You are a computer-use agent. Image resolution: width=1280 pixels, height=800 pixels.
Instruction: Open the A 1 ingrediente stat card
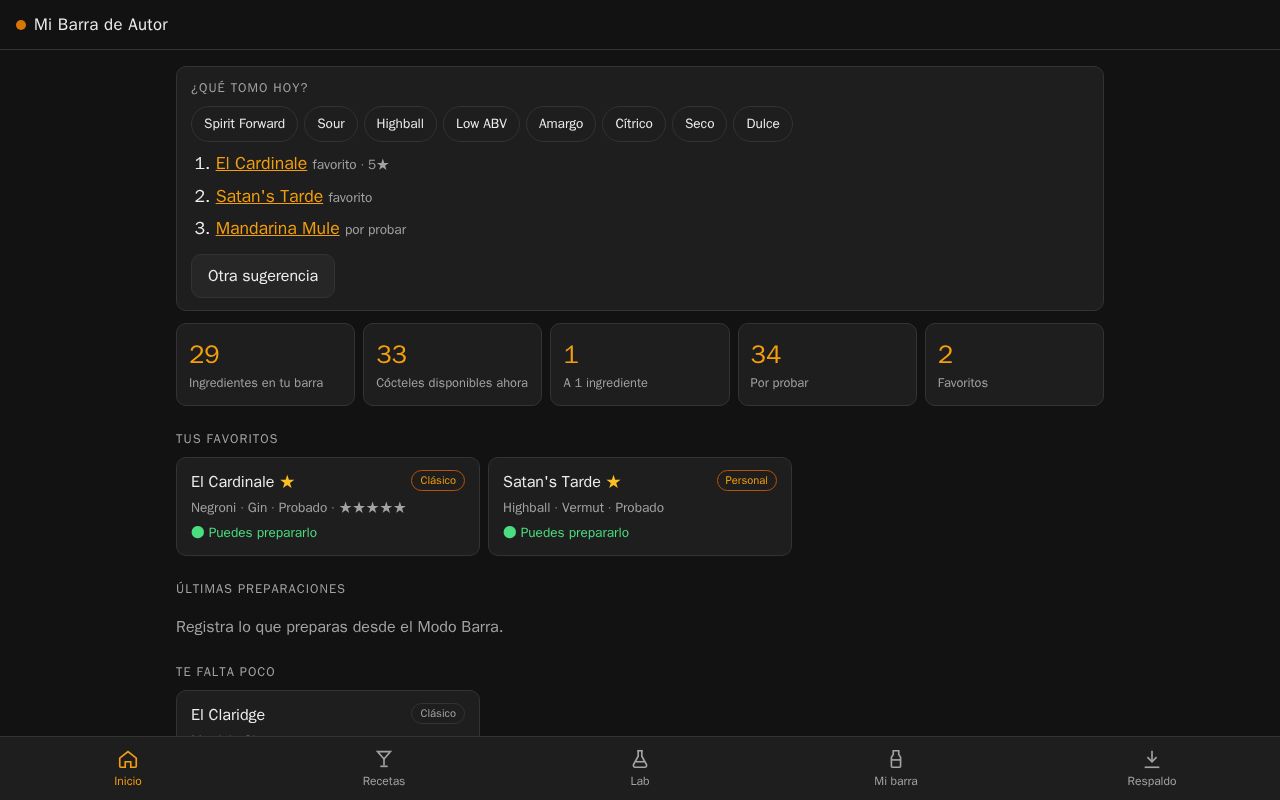coord(640,365)
